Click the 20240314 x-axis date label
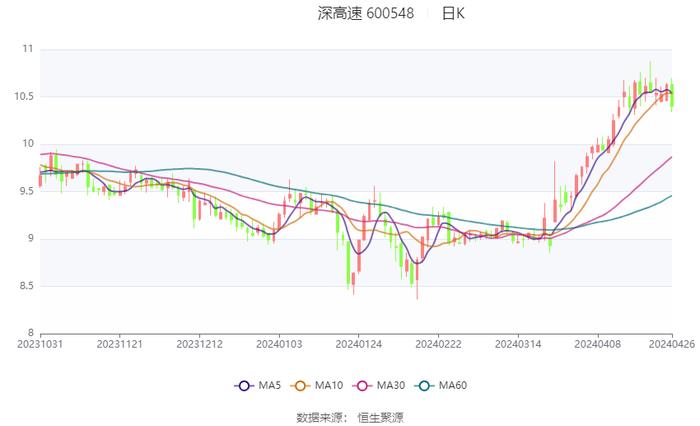 coord(518,344)
